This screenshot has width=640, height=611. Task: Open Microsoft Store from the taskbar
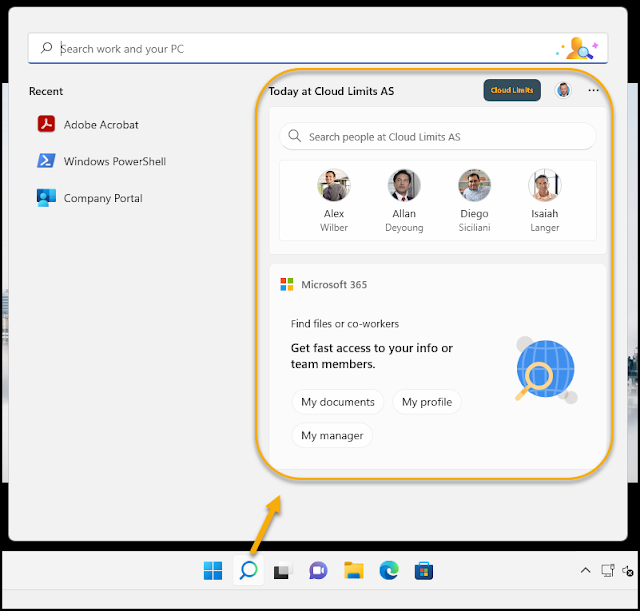coord(424,571)
